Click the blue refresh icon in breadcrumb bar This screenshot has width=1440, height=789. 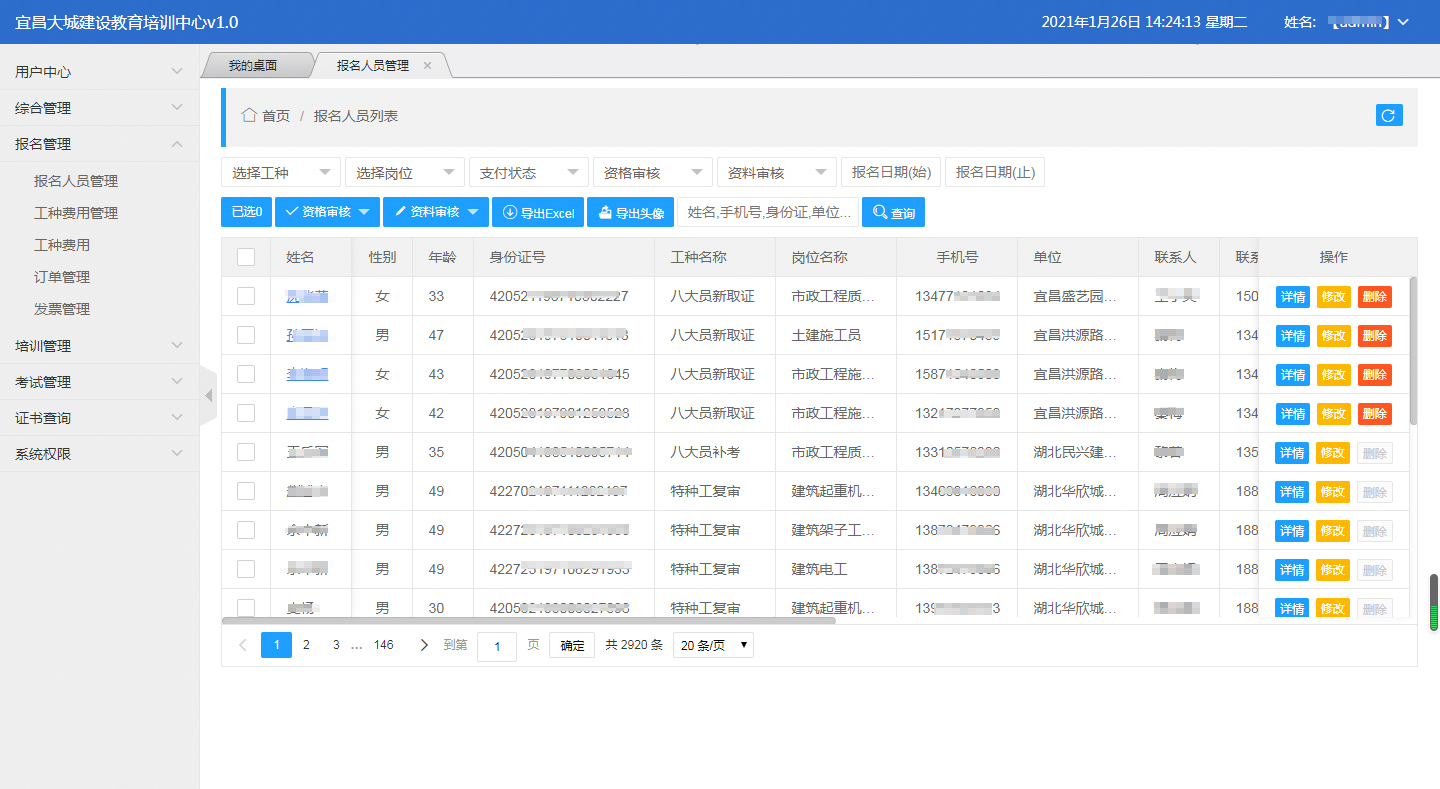(1389, 115)
